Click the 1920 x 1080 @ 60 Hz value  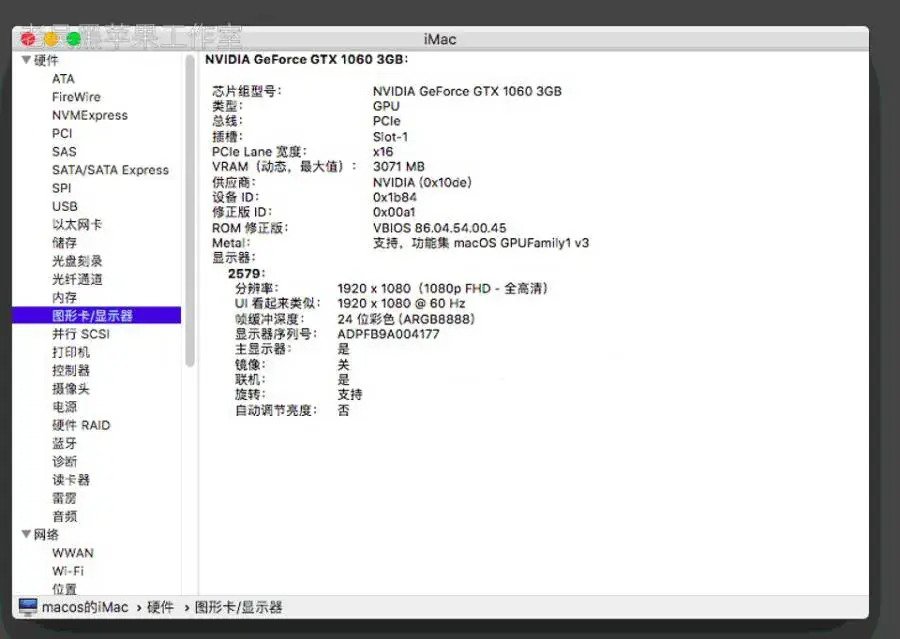coord(401,304)
